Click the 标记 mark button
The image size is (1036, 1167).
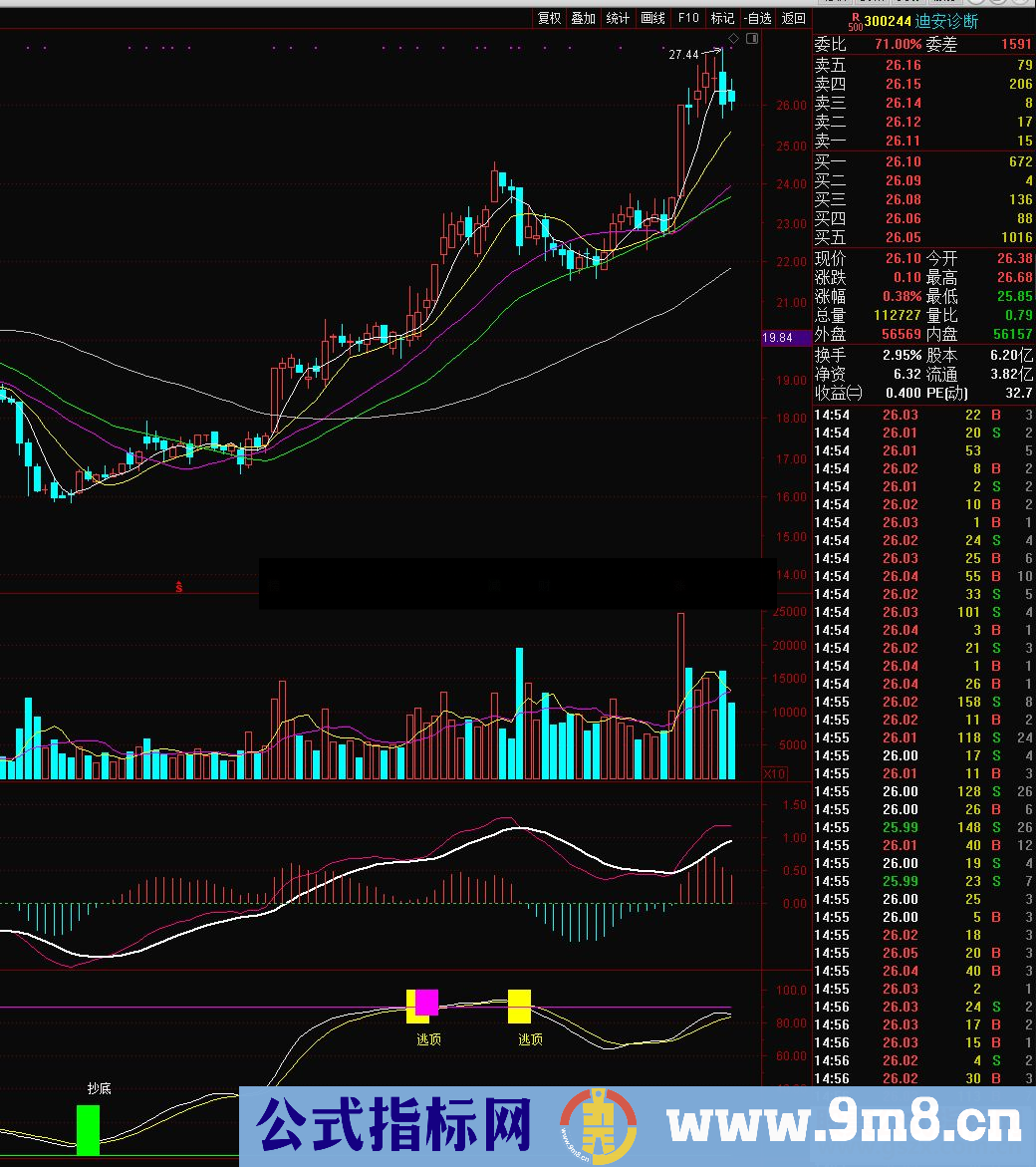(x=722, y=18)
